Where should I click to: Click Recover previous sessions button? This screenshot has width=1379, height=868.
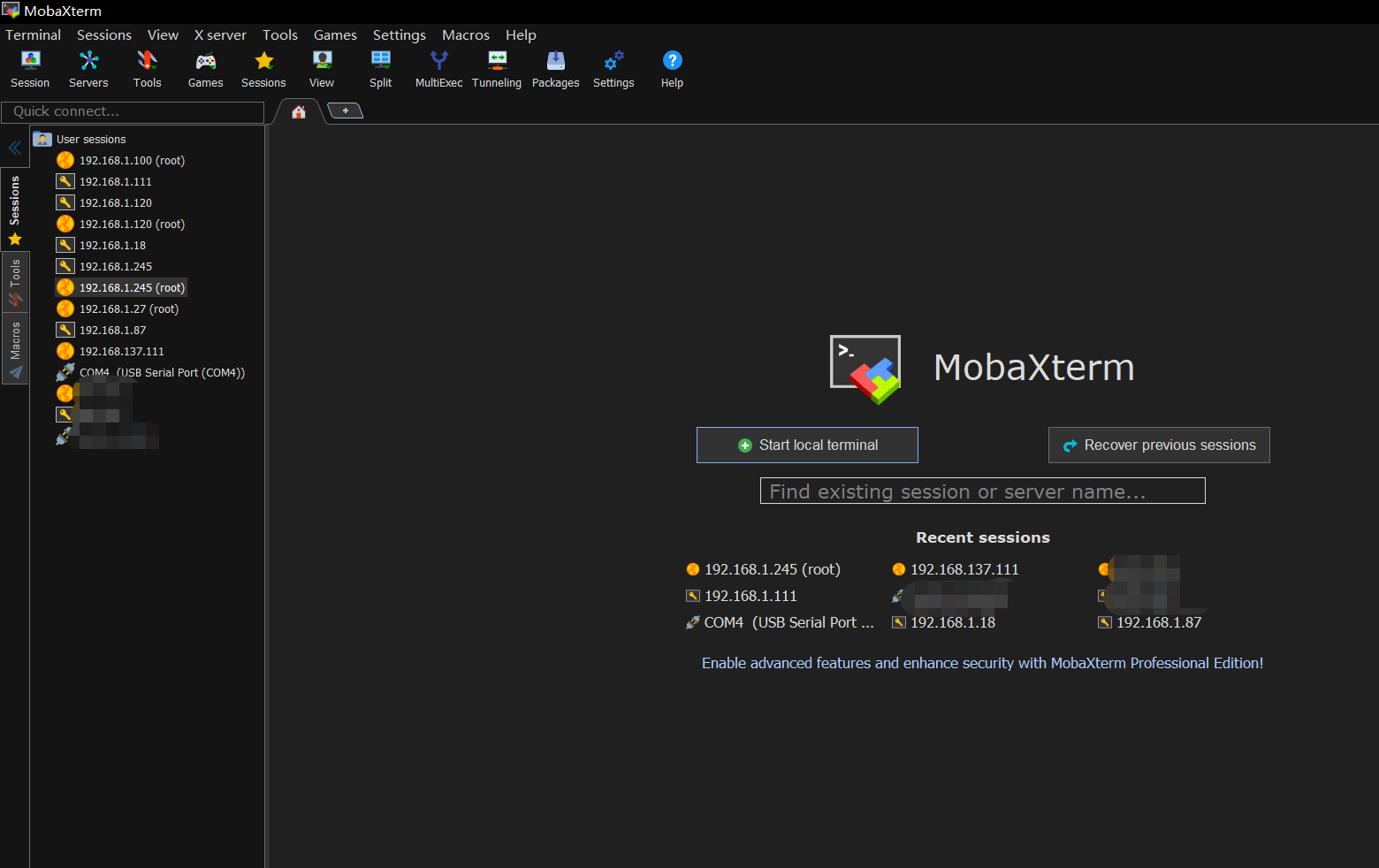click(x=1159, y=445)
